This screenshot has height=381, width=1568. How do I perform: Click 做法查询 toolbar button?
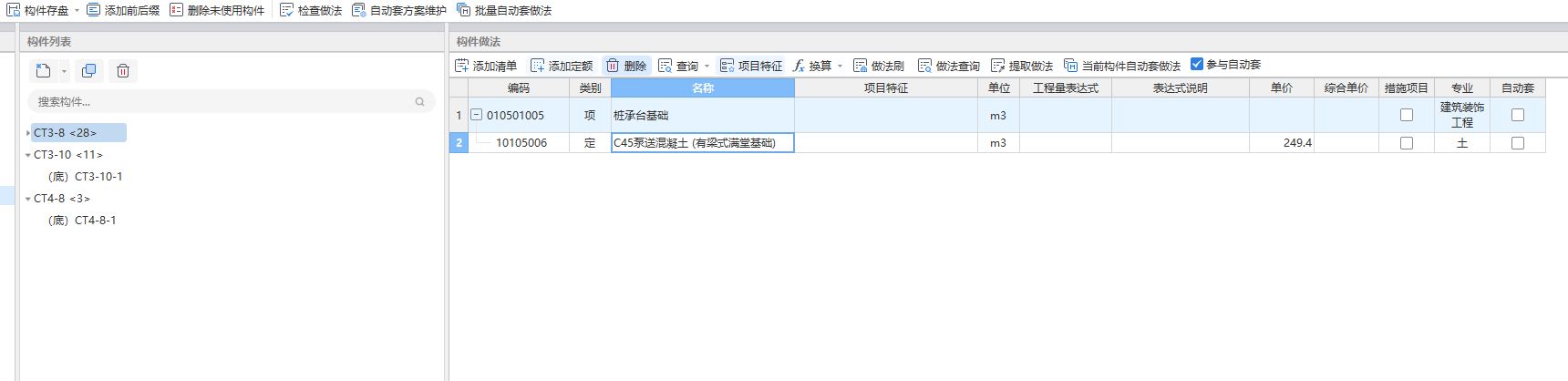[x=949, y=66]
